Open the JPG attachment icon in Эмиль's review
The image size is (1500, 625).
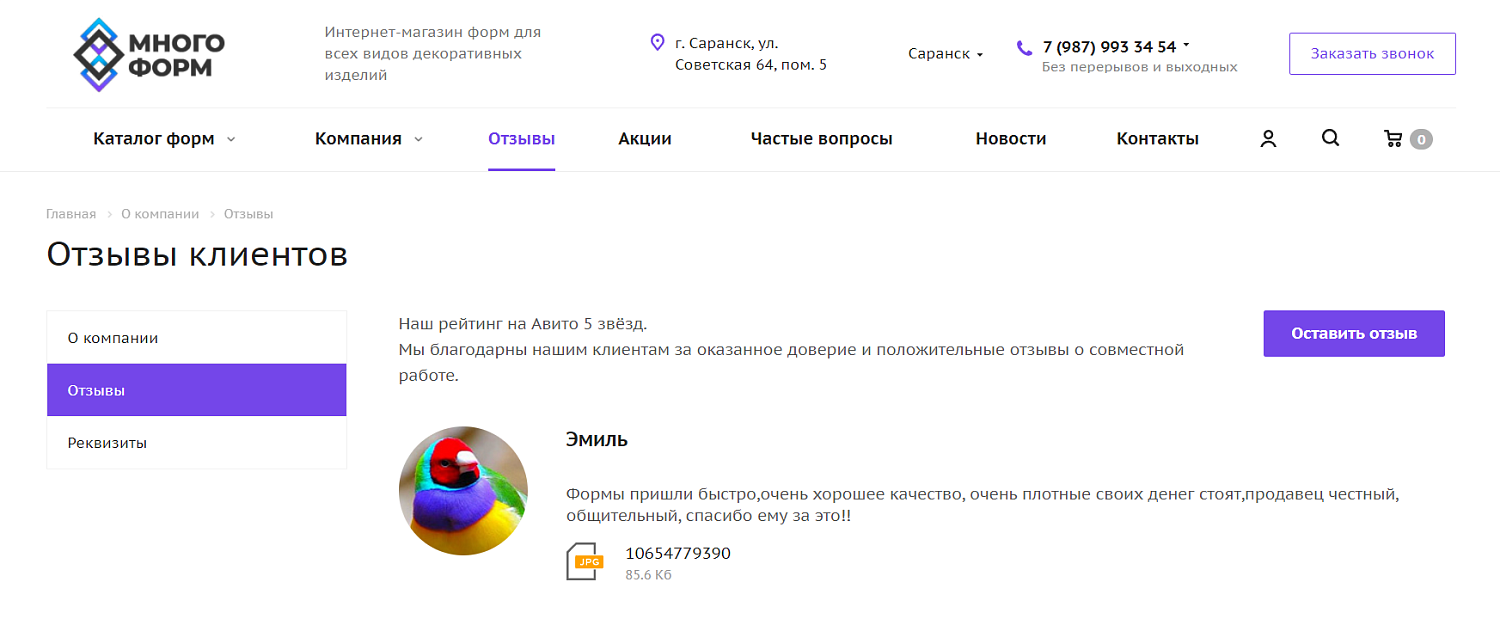pyautogui.click(x=586, y=562)
